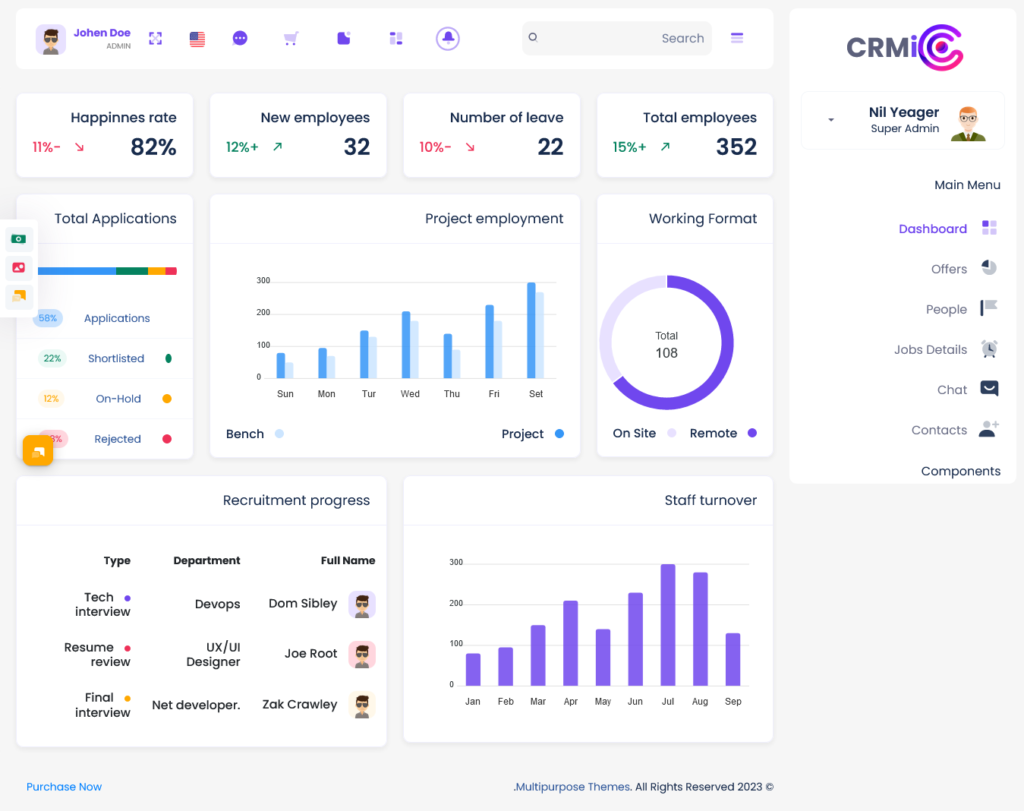Image resolution: width=1024 pixels, height=811 pixels.
Task: Click the Jobs Details alarm clock icon
Action: [x=989, y=348]
